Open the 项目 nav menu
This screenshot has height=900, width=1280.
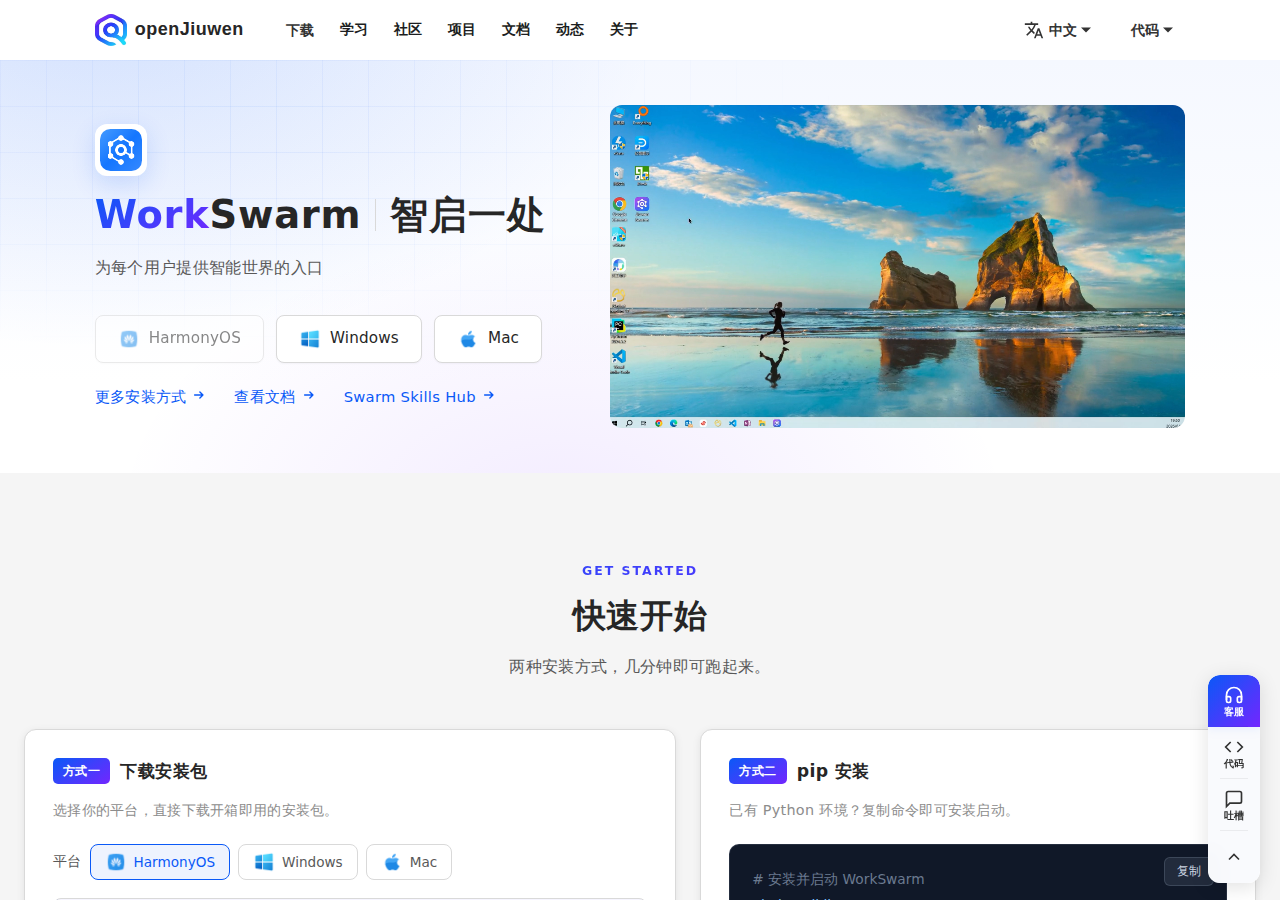pyautogui.click(x=462, y=30)
